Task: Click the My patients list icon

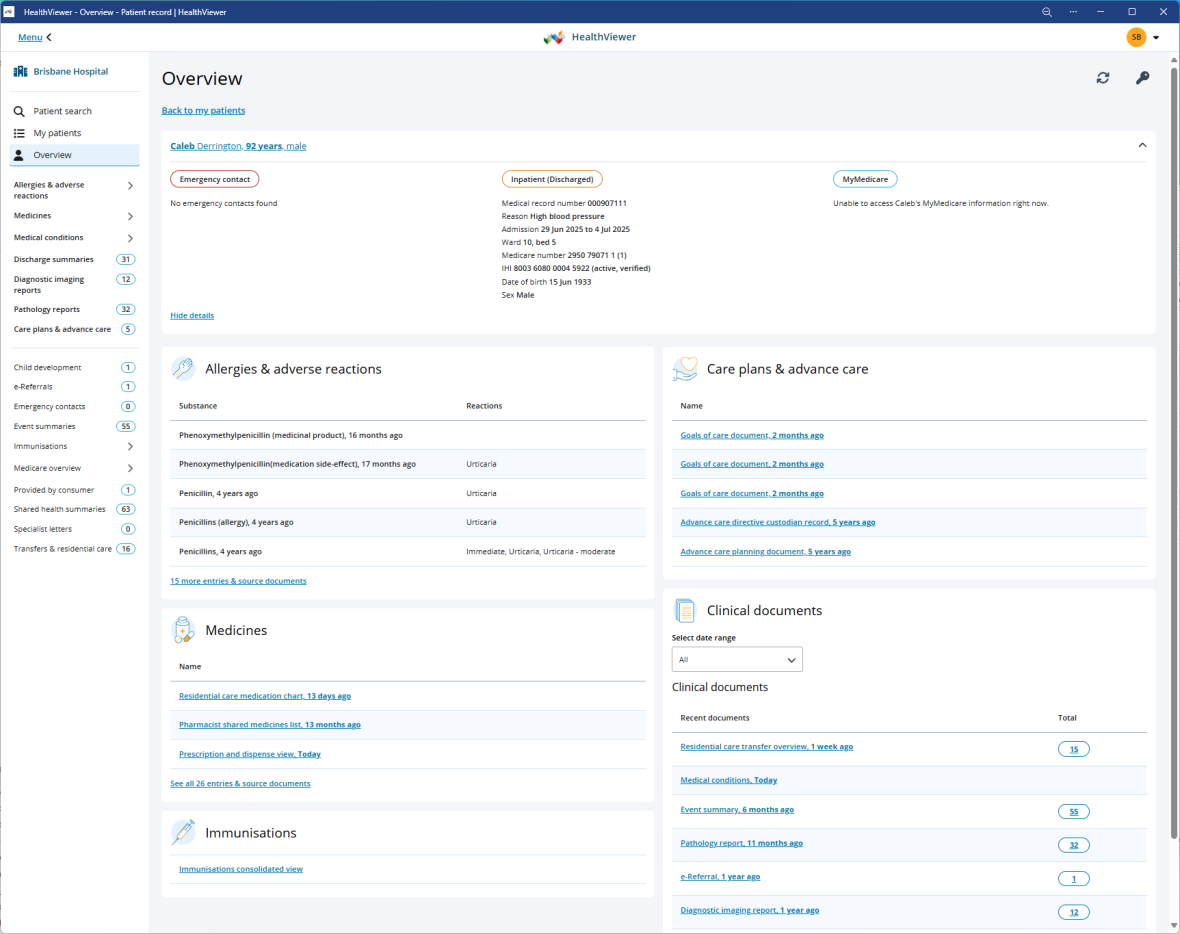Action: (x=19, y=133)
